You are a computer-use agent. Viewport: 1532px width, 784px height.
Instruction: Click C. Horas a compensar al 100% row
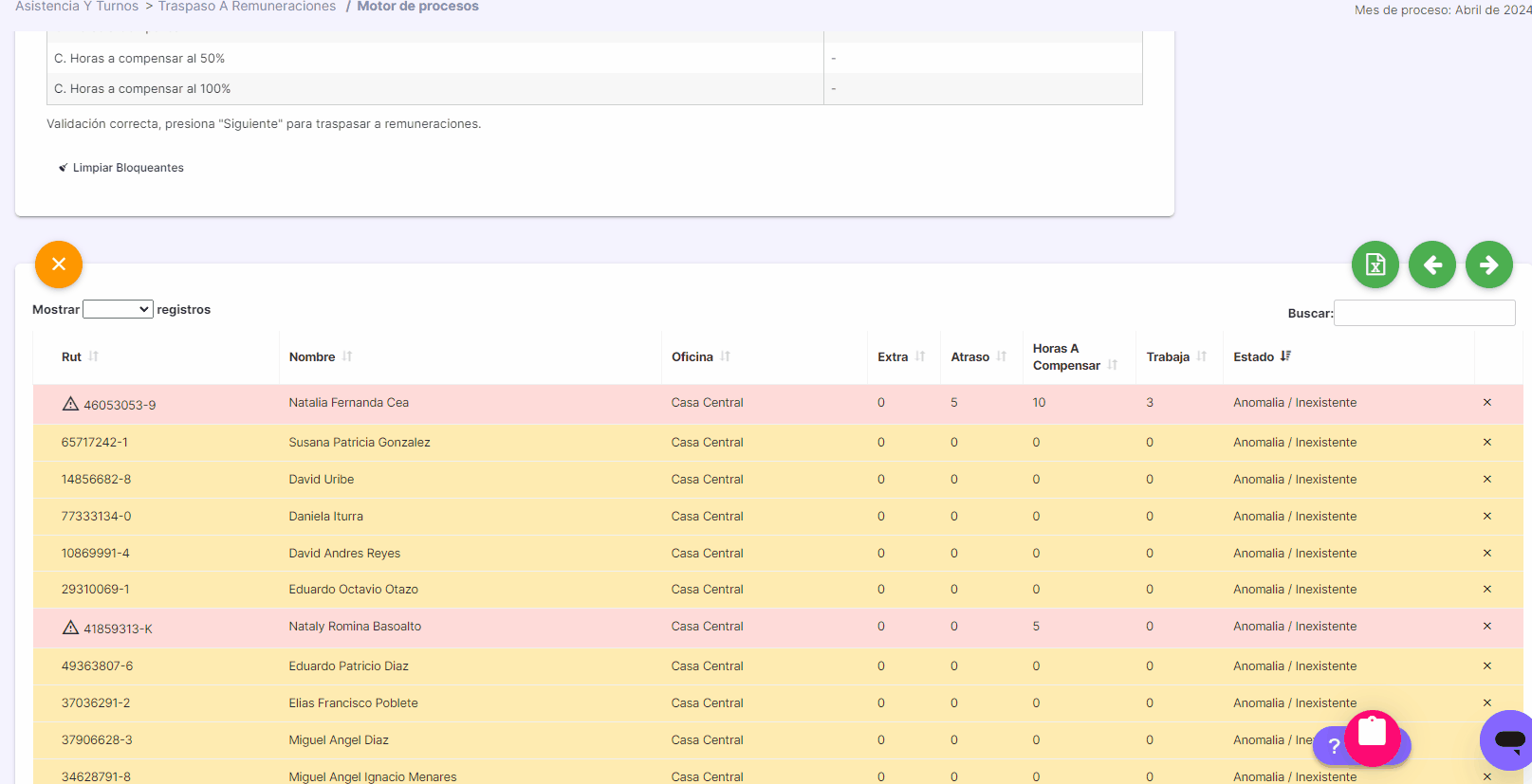(x=594, y=88)
